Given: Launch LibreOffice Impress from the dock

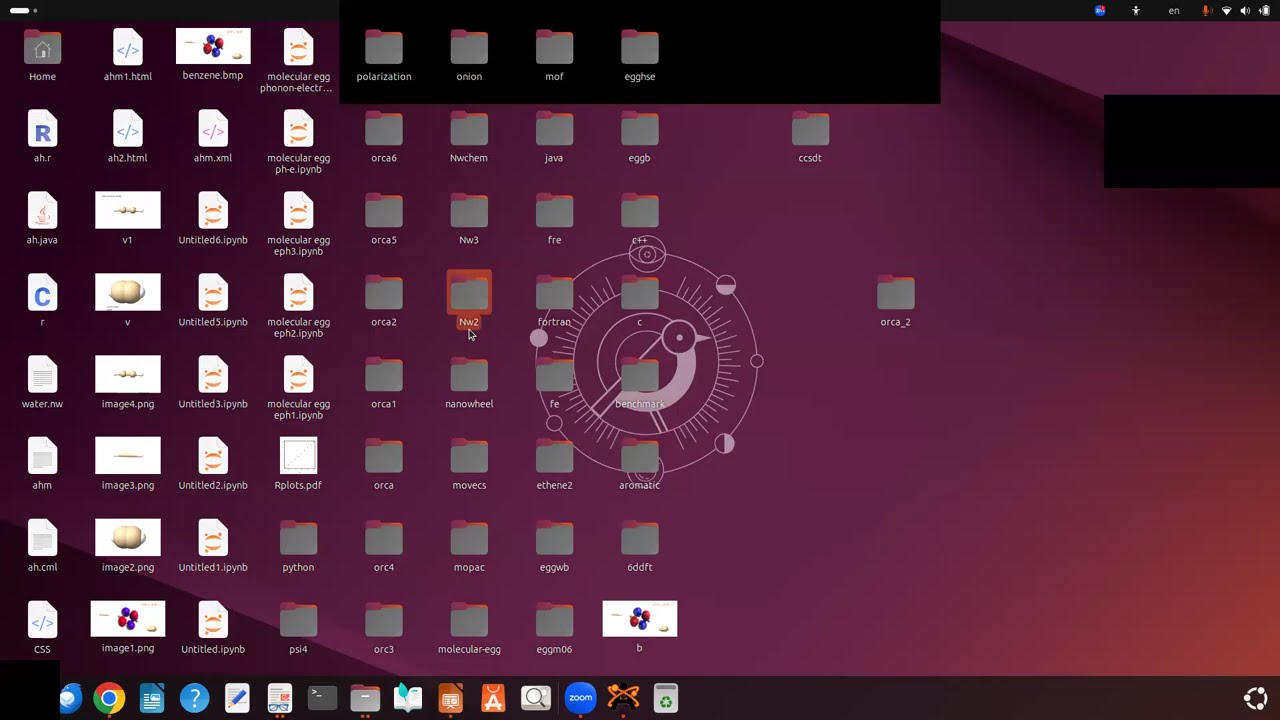Looking at the screenshot, I should [450, 698].
